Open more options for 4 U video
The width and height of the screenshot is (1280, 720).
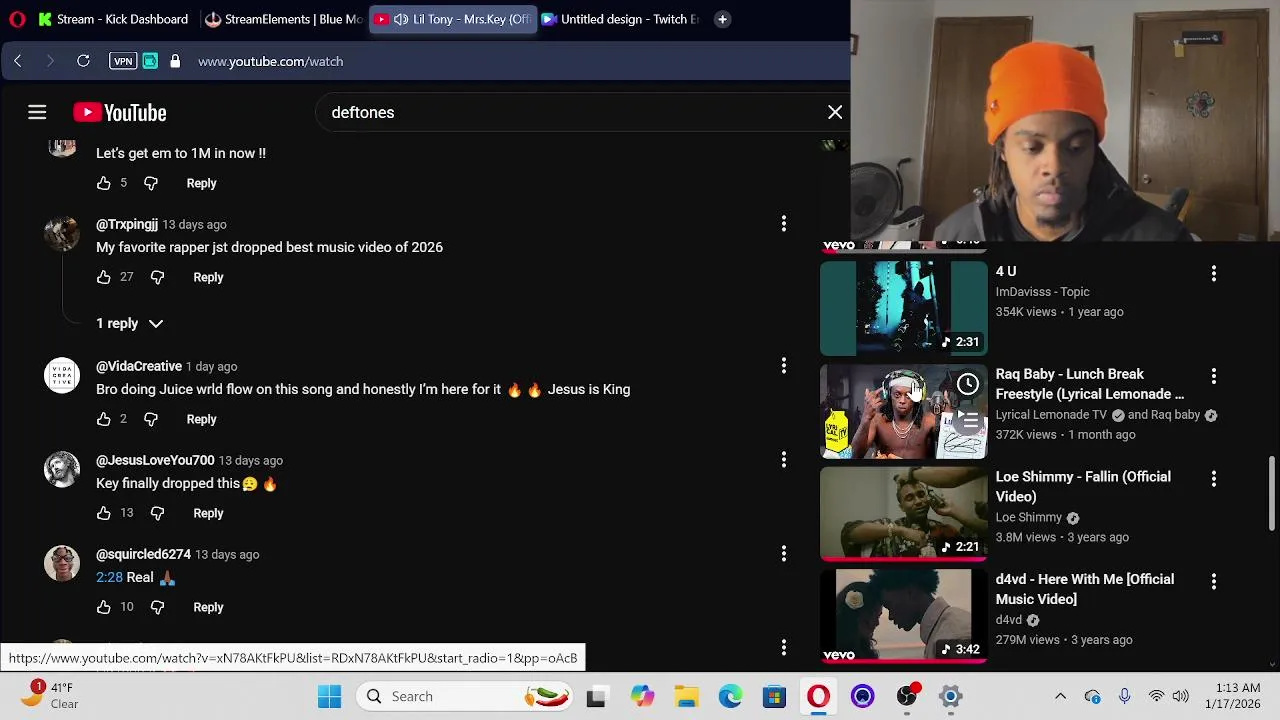(x=1214, y=273)
